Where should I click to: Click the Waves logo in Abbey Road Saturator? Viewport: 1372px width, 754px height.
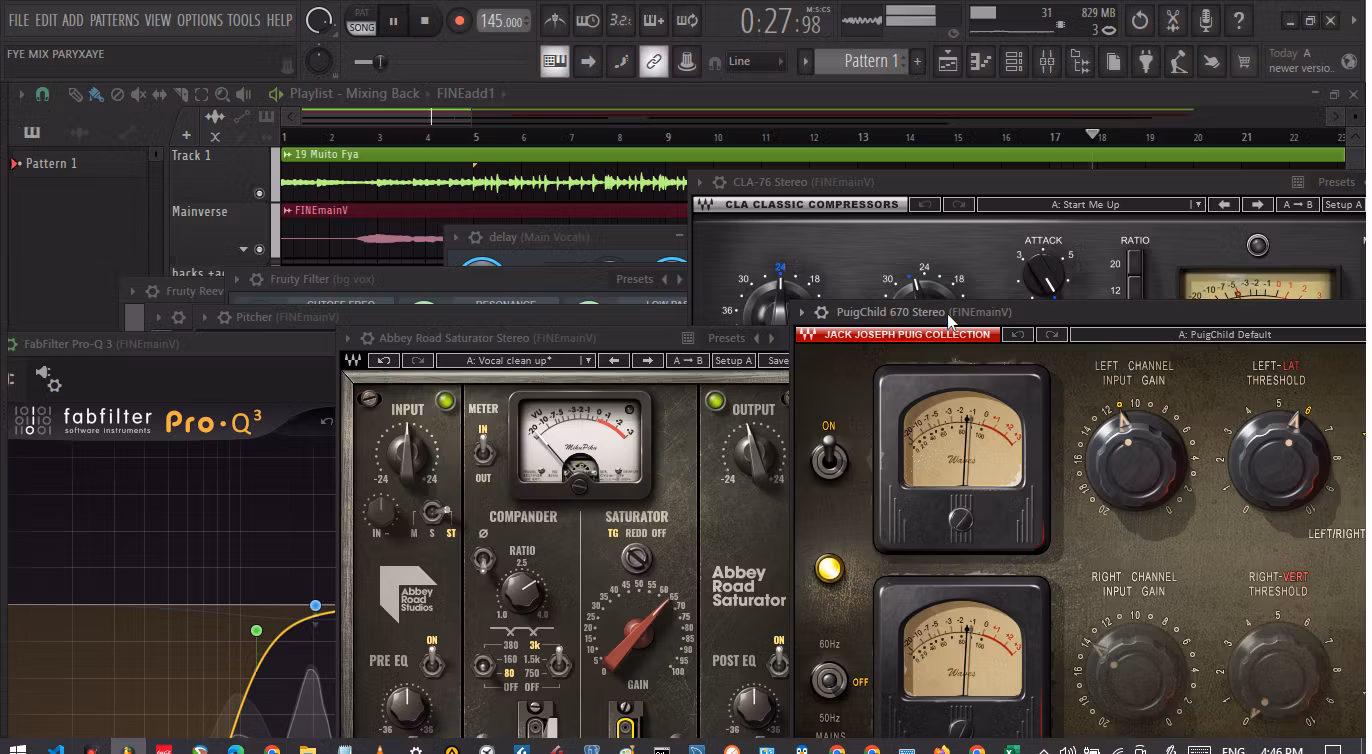353,360
